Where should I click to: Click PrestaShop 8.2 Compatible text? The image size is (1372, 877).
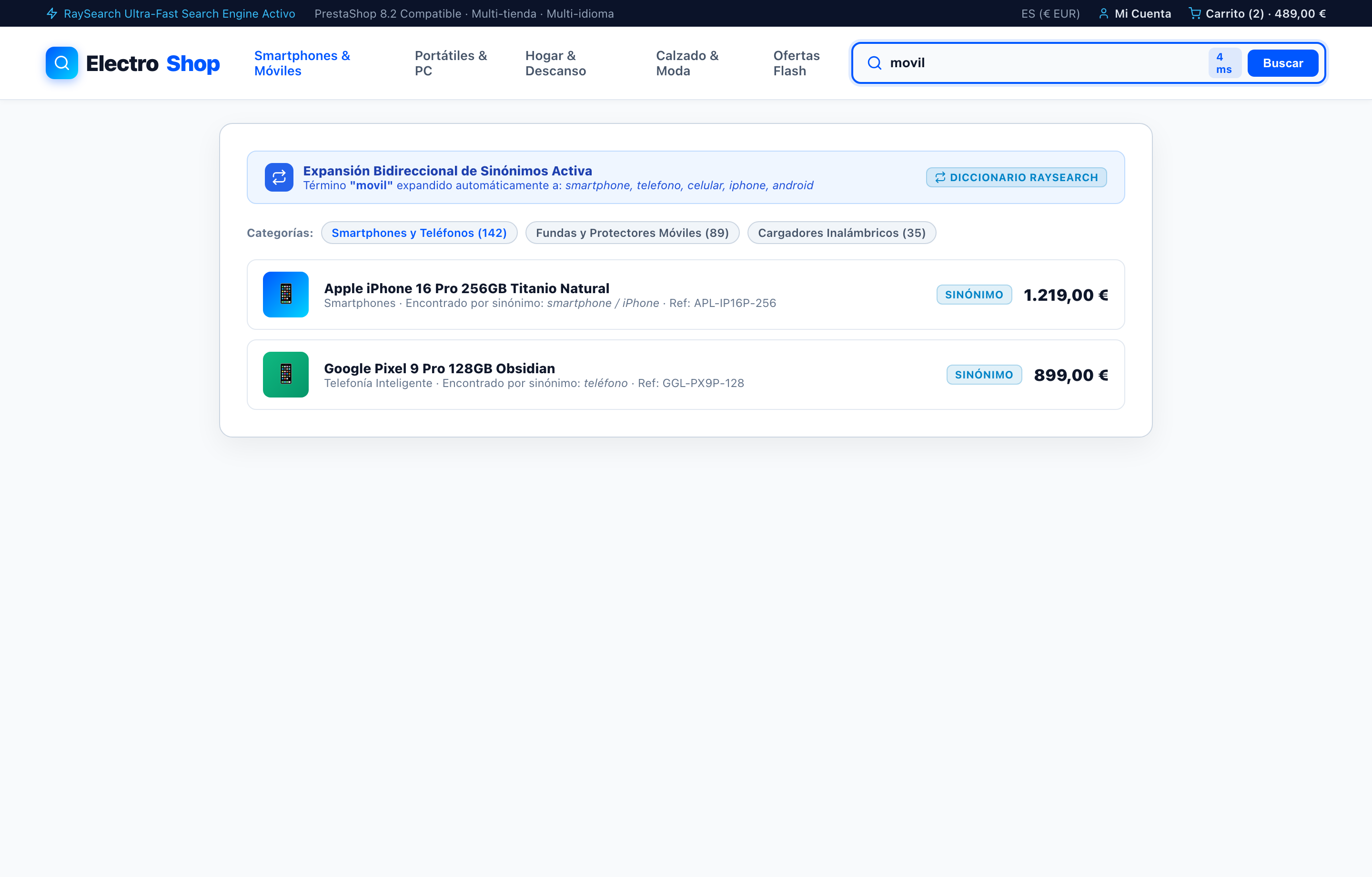(464, 14)
